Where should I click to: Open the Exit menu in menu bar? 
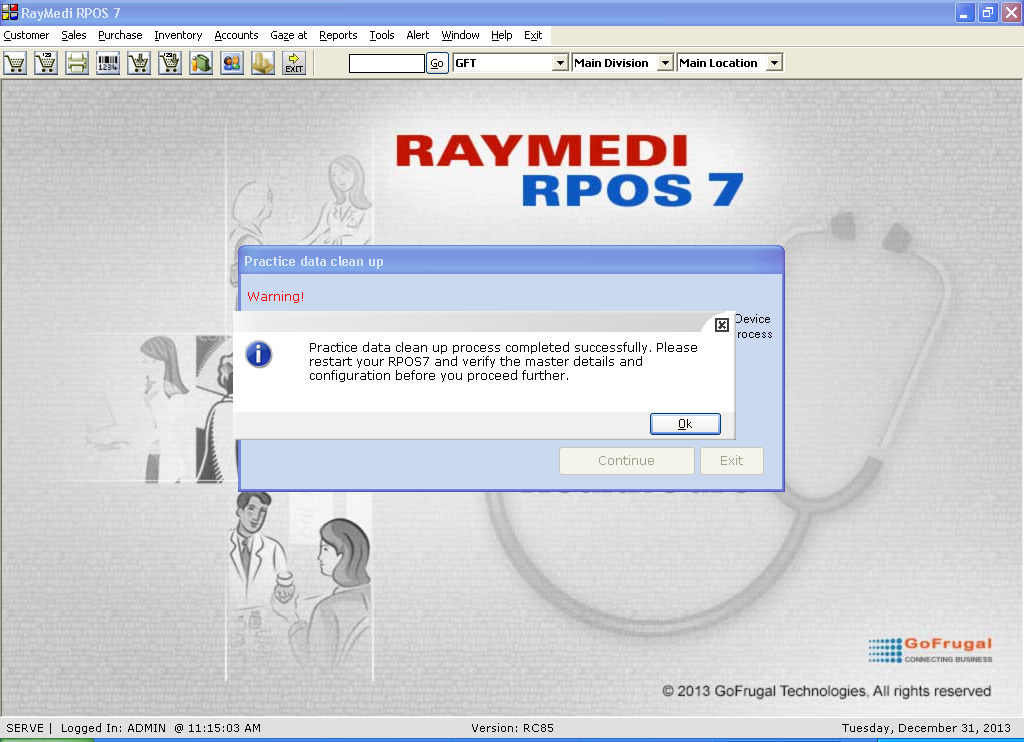533,35
